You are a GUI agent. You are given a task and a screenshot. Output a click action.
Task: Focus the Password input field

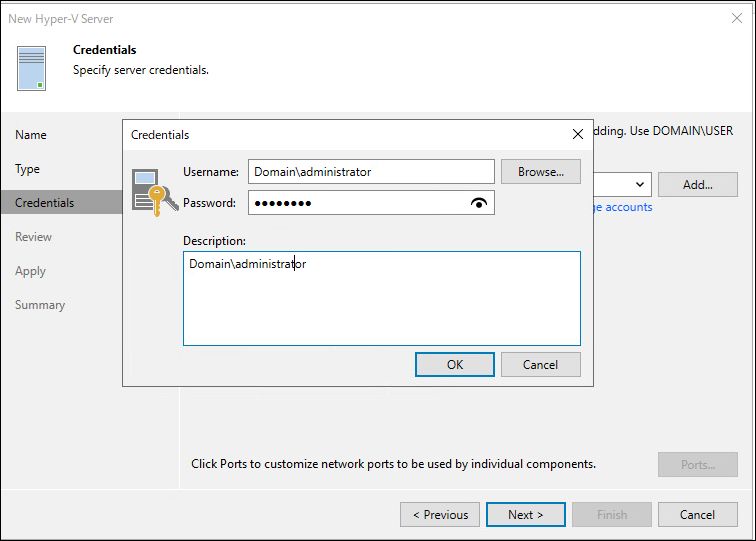(355, 203)
